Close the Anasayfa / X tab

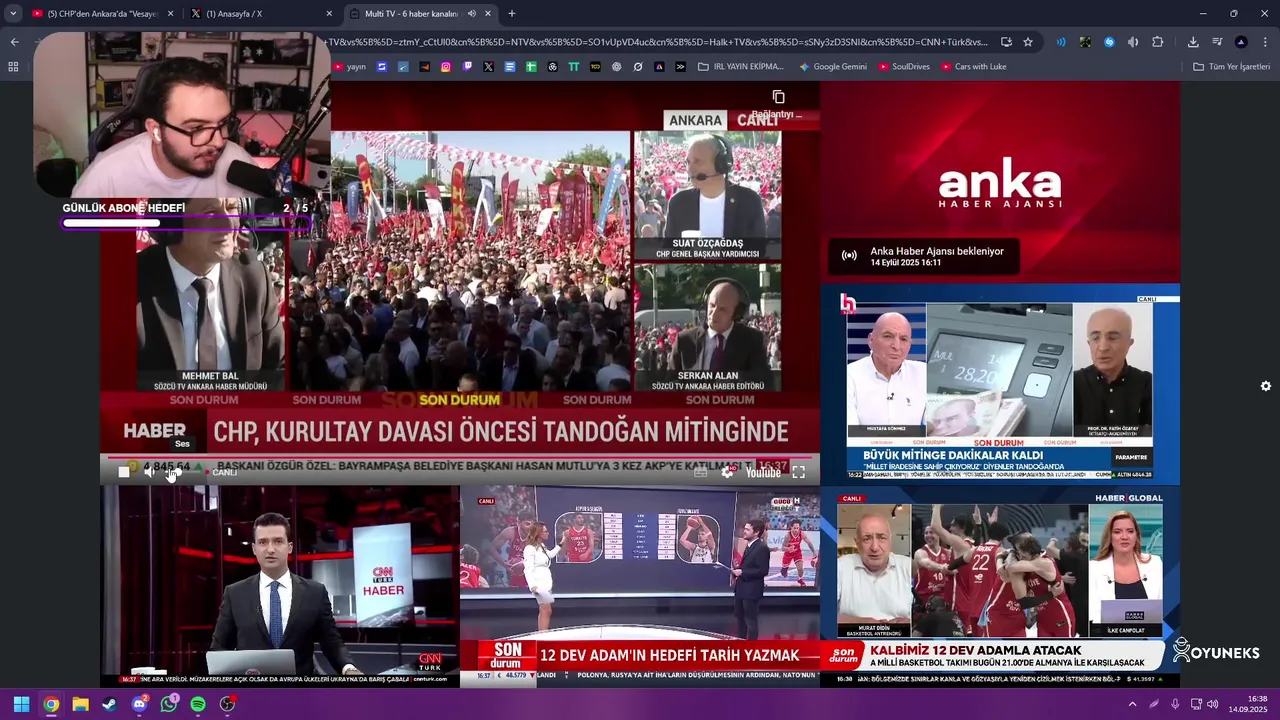click(x=329, y=14)
